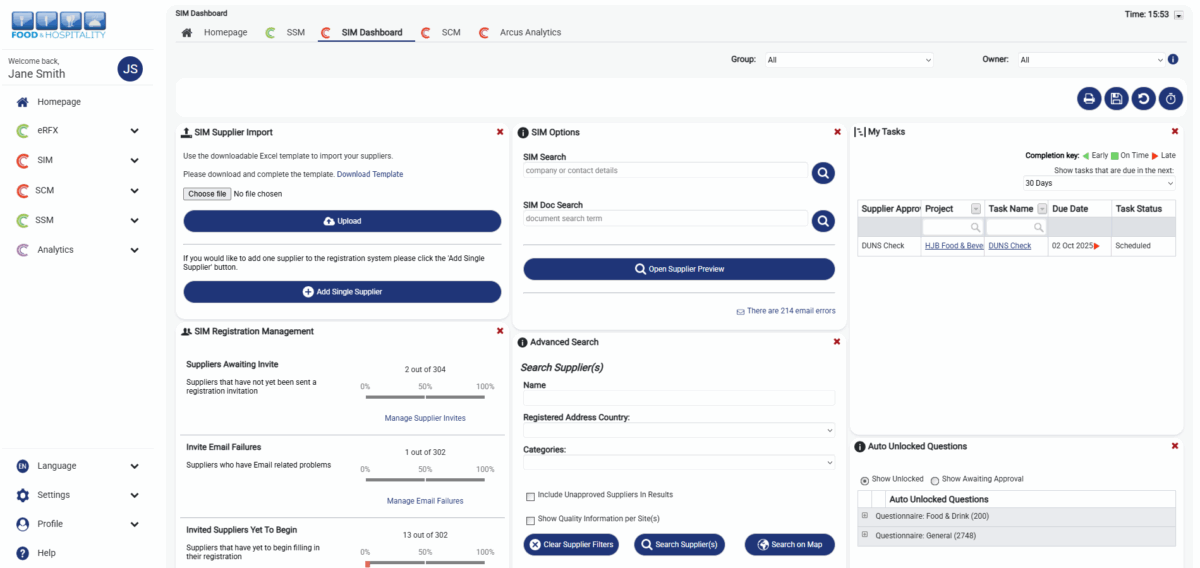Close the My Tasks panel

pos(1175,131)
